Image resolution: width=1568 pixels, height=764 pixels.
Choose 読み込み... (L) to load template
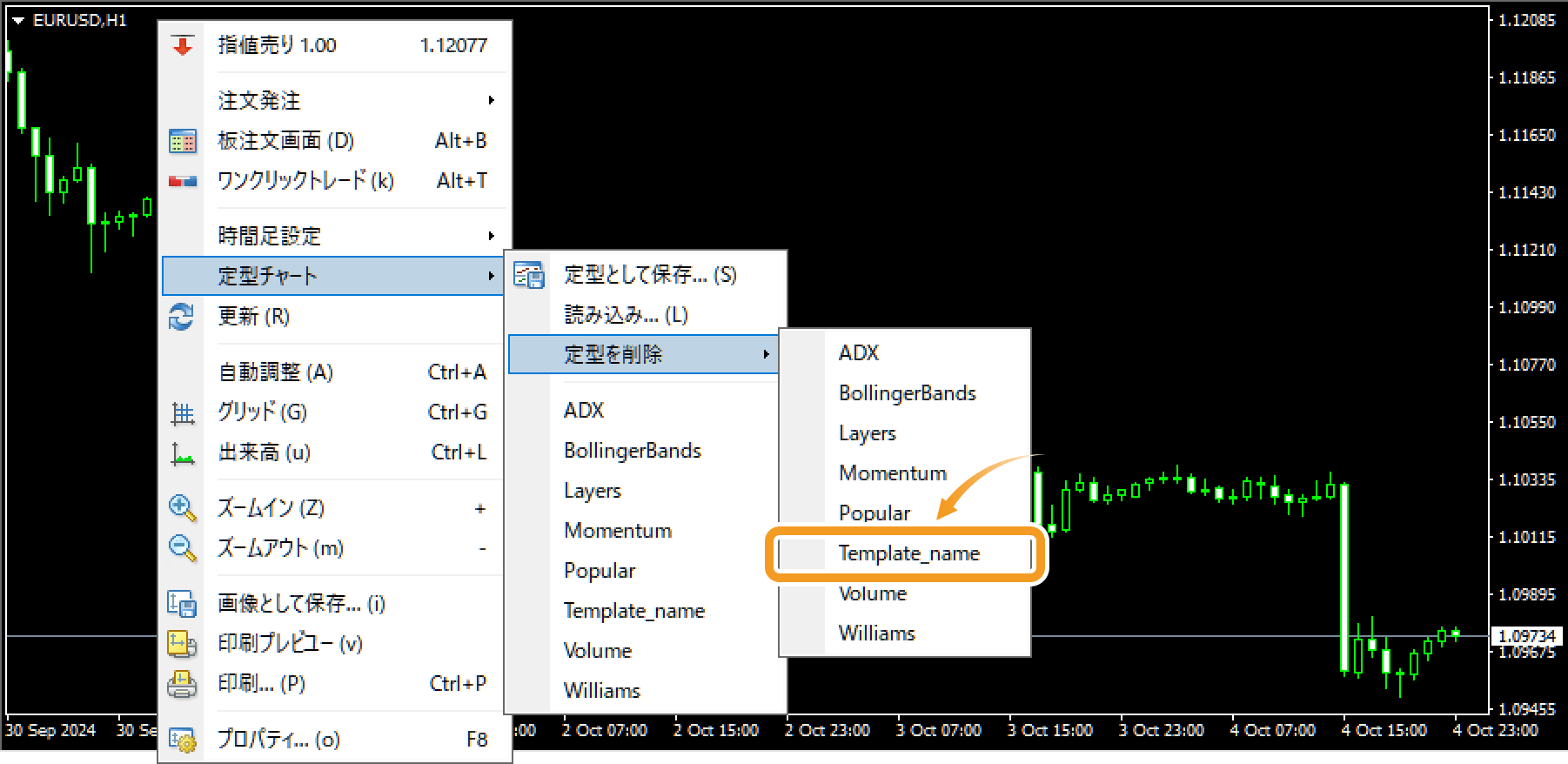pos(626,315)
